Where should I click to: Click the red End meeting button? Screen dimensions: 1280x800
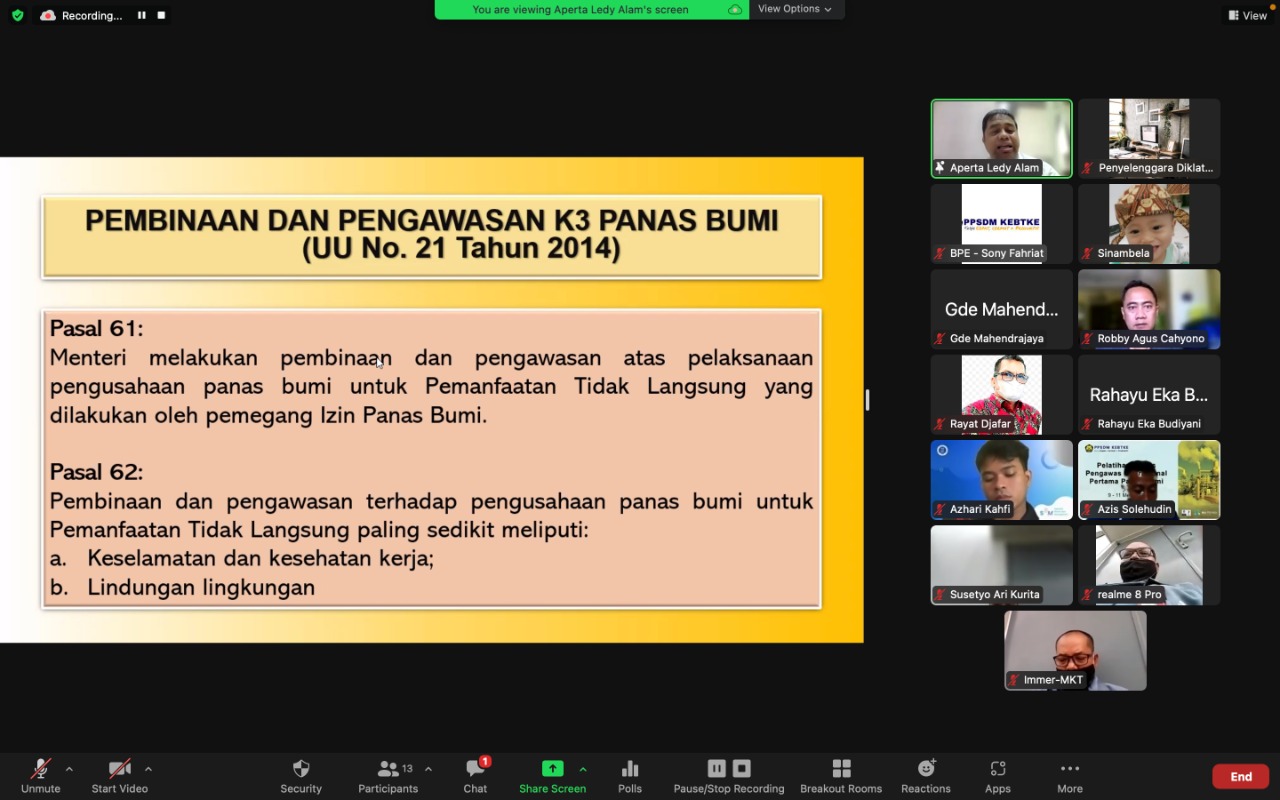[1241, 776]
